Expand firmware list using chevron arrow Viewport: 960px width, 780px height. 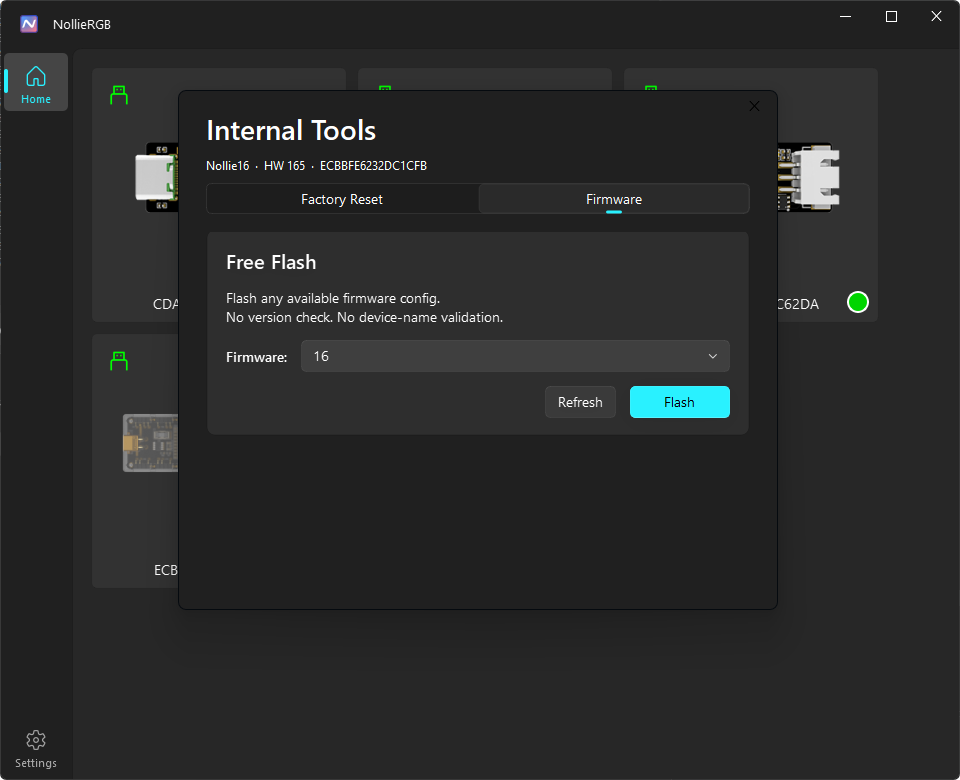pyautogui.click(x=713, y=356)
